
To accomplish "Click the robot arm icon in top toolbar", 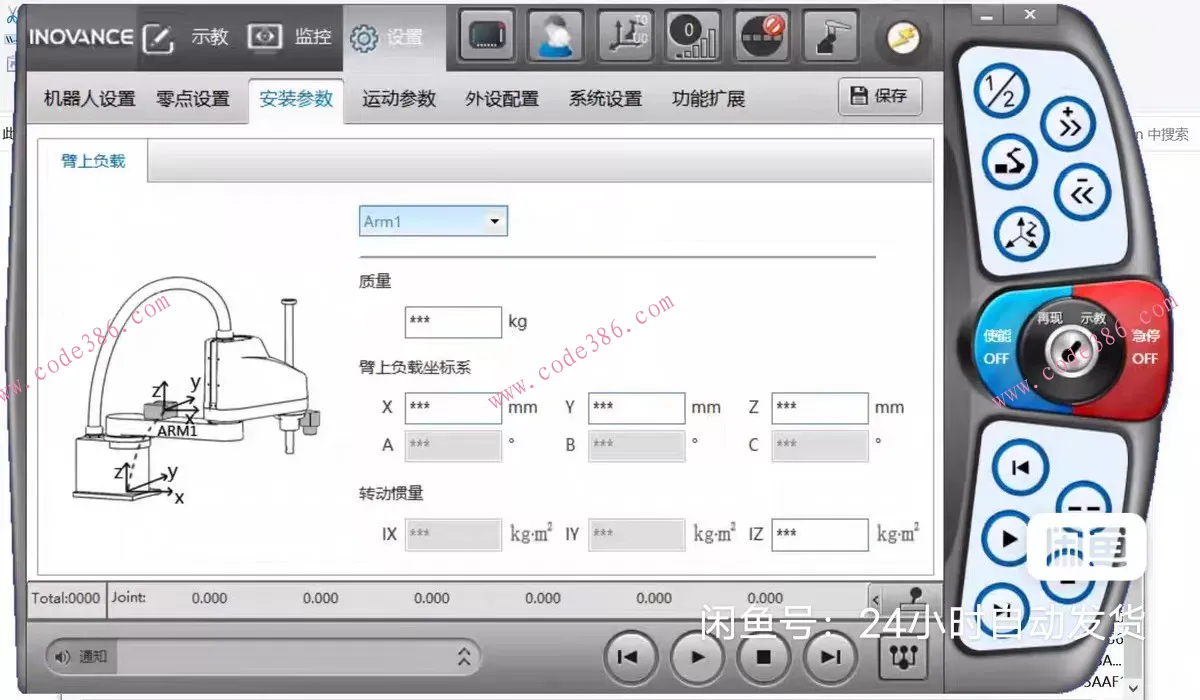I will coord(830,37).
